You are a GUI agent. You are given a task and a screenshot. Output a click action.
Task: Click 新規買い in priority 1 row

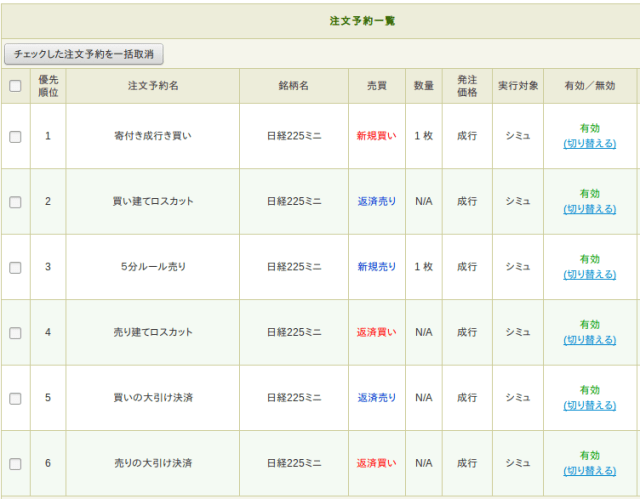click(376, 136)
